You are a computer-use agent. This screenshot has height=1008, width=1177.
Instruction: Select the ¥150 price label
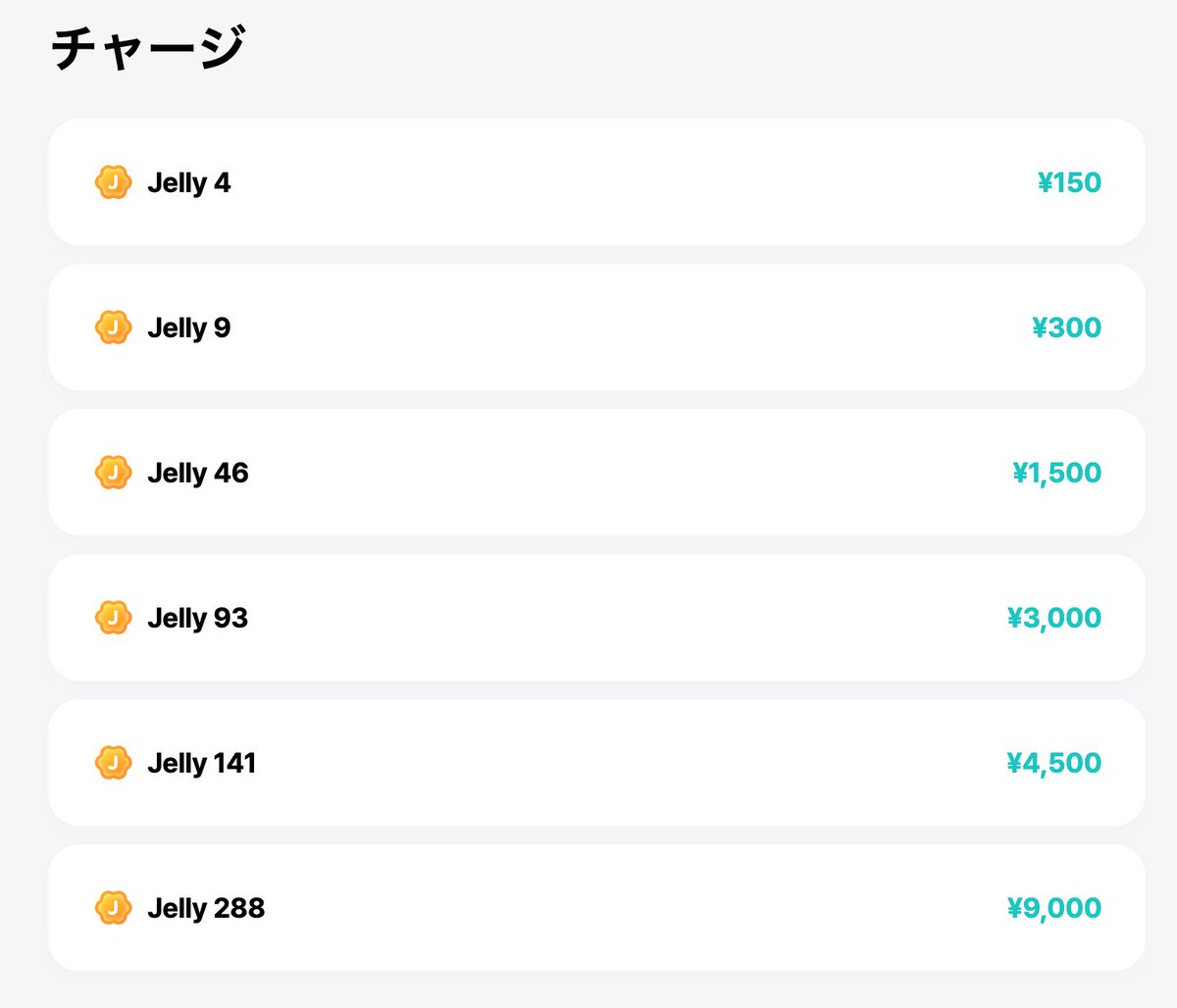click(1069, 182)
